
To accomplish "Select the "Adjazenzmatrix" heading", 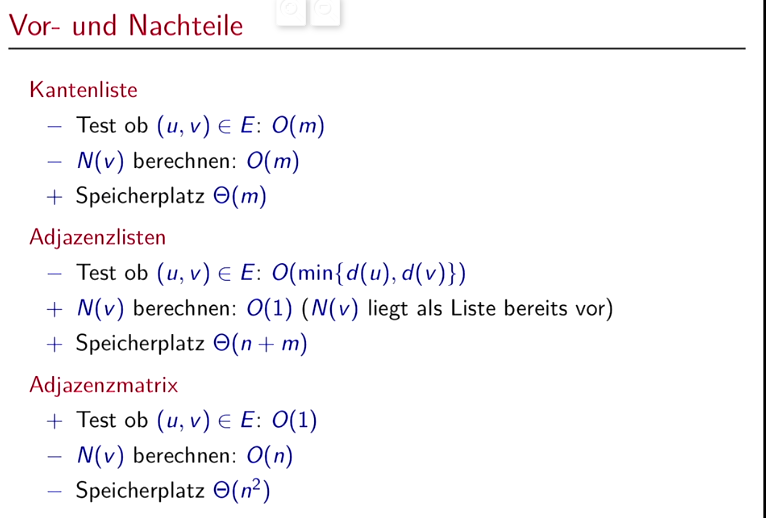I will tap(103, 384).
